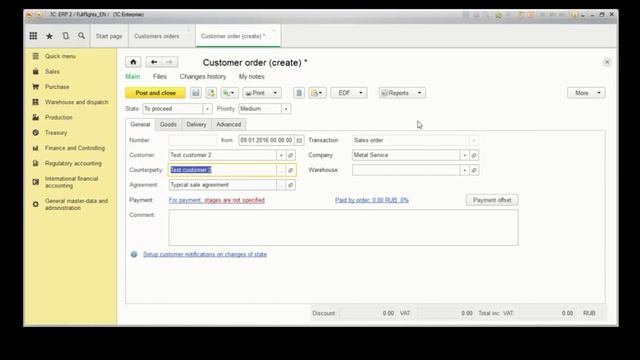
Task: Click the Comment text area
Action: (x=343, y=228)
